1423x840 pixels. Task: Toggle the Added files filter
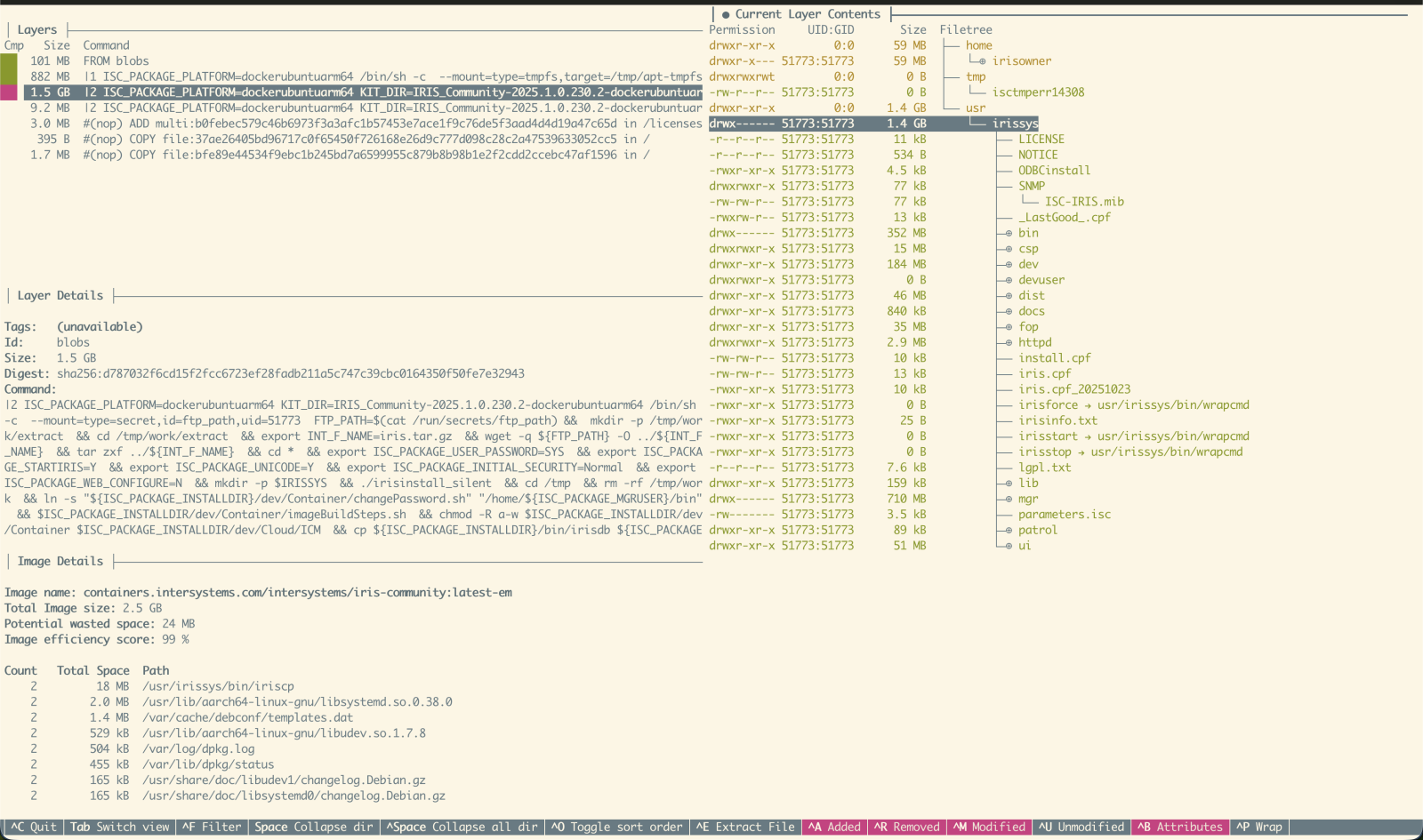click(834, 827)
